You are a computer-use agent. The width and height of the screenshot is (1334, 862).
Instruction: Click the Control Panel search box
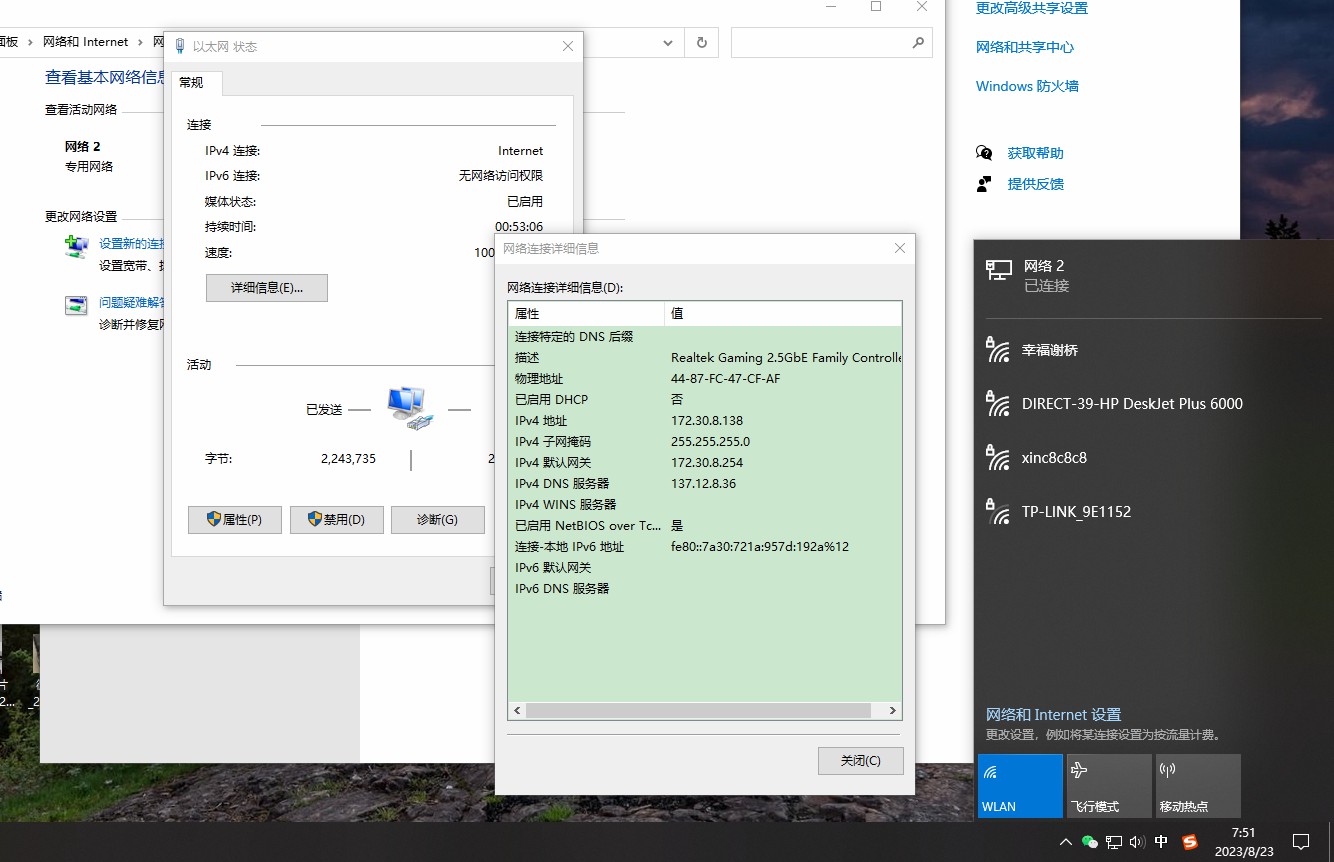[820, 43]
